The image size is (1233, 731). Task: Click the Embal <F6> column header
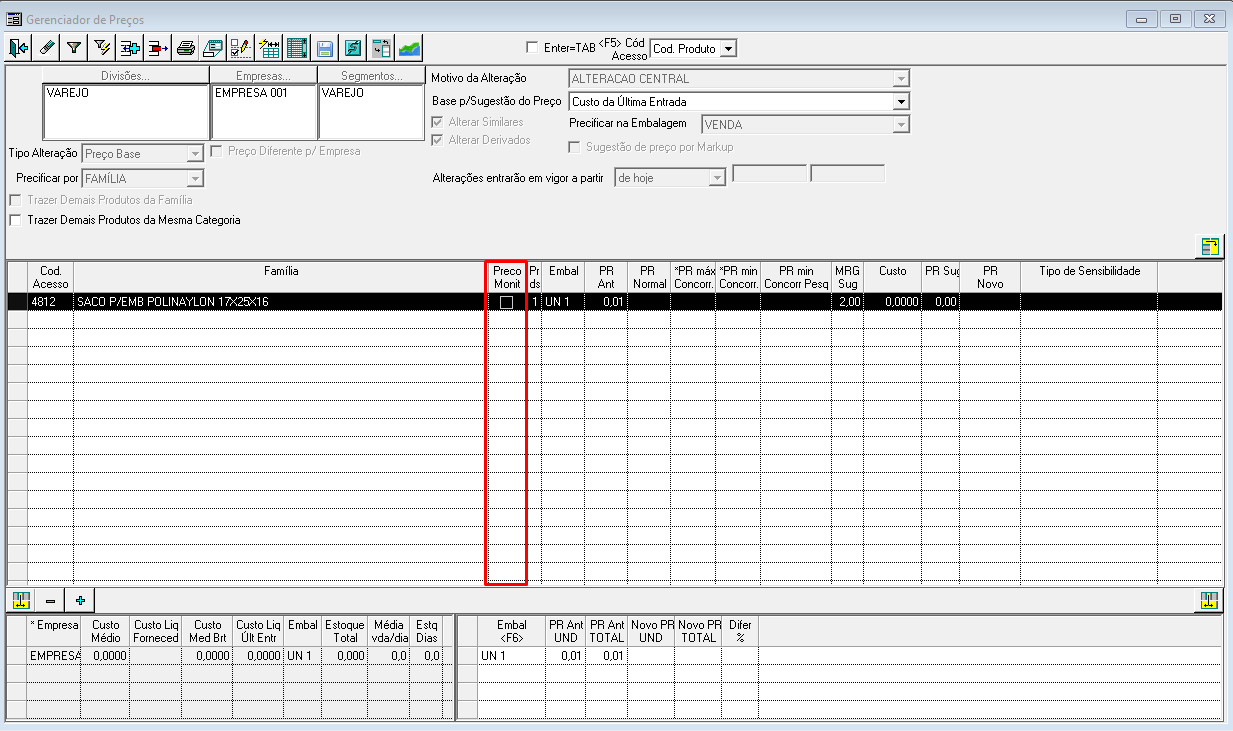512,631
